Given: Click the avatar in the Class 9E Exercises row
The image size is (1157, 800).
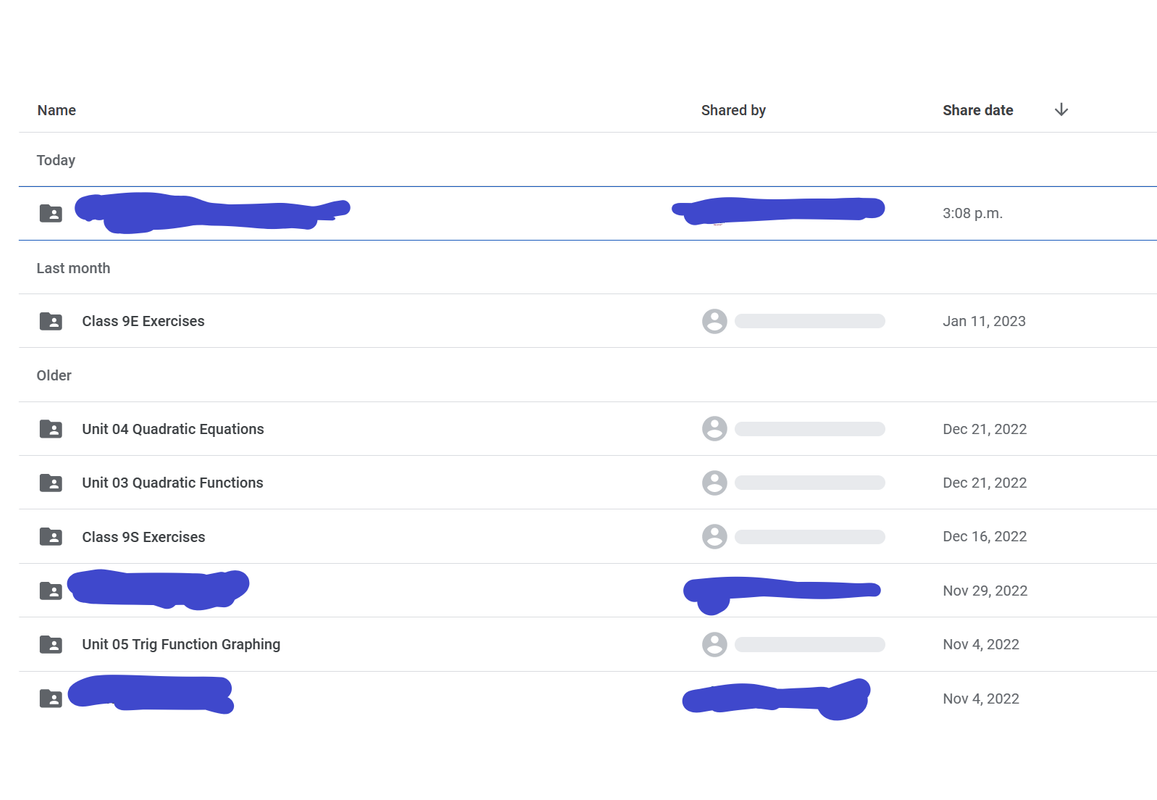Looking at the screenshot, I should [714, 321].
